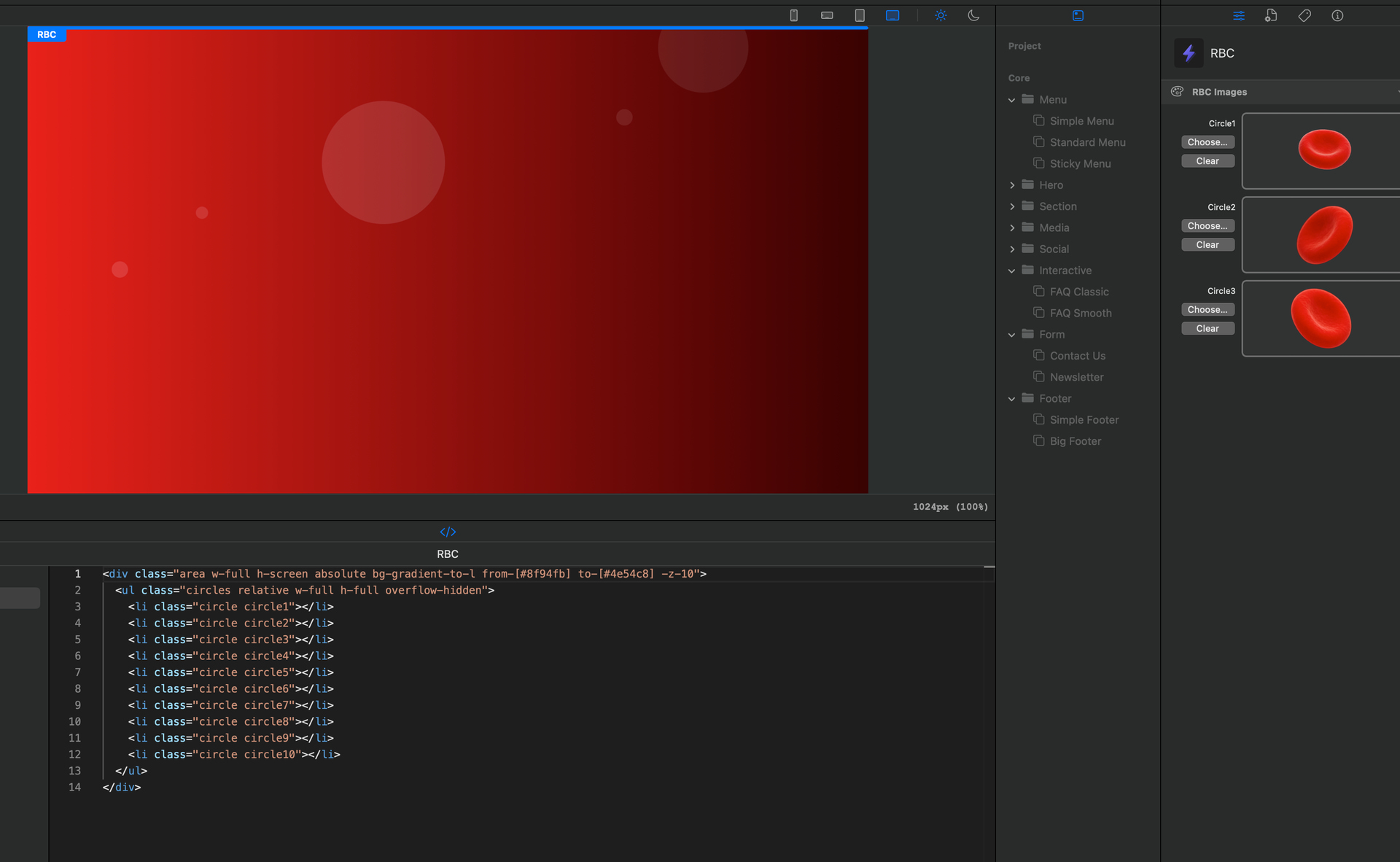Select the desktop device preview icon
The height and width of the screenshot is (862, 1400).
892,15
